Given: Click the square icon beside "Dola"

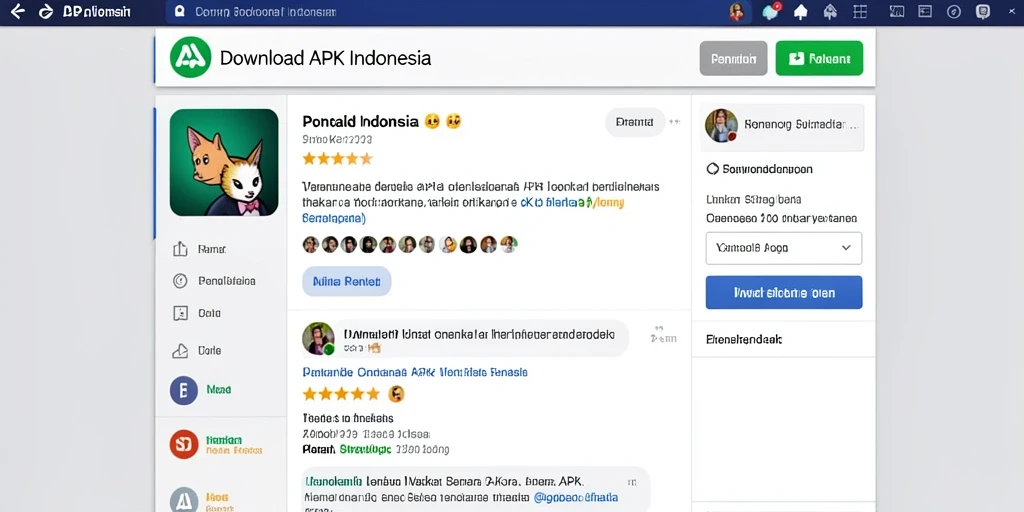Looking at the screenshot, I should pyautogui.click(x=180, y=313).
